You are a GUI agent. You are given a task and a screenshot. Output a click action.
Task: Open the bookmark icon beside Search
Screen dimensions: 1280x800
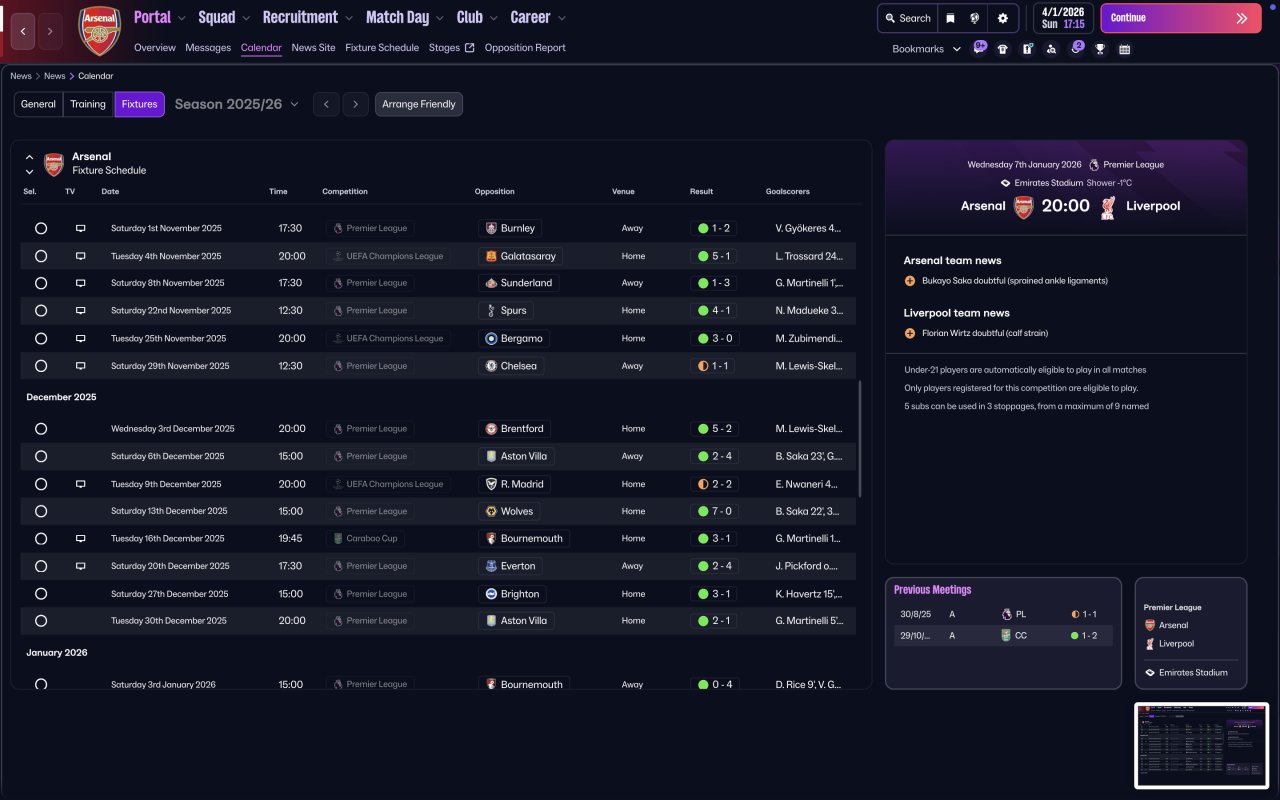[950, 18]
